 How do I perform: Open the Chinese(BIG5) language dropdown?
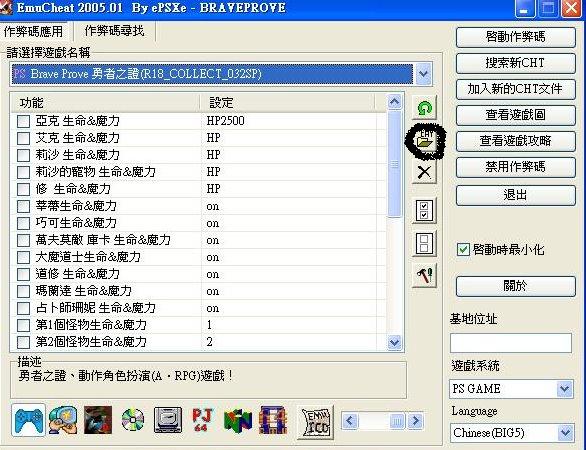click(565, 433)
